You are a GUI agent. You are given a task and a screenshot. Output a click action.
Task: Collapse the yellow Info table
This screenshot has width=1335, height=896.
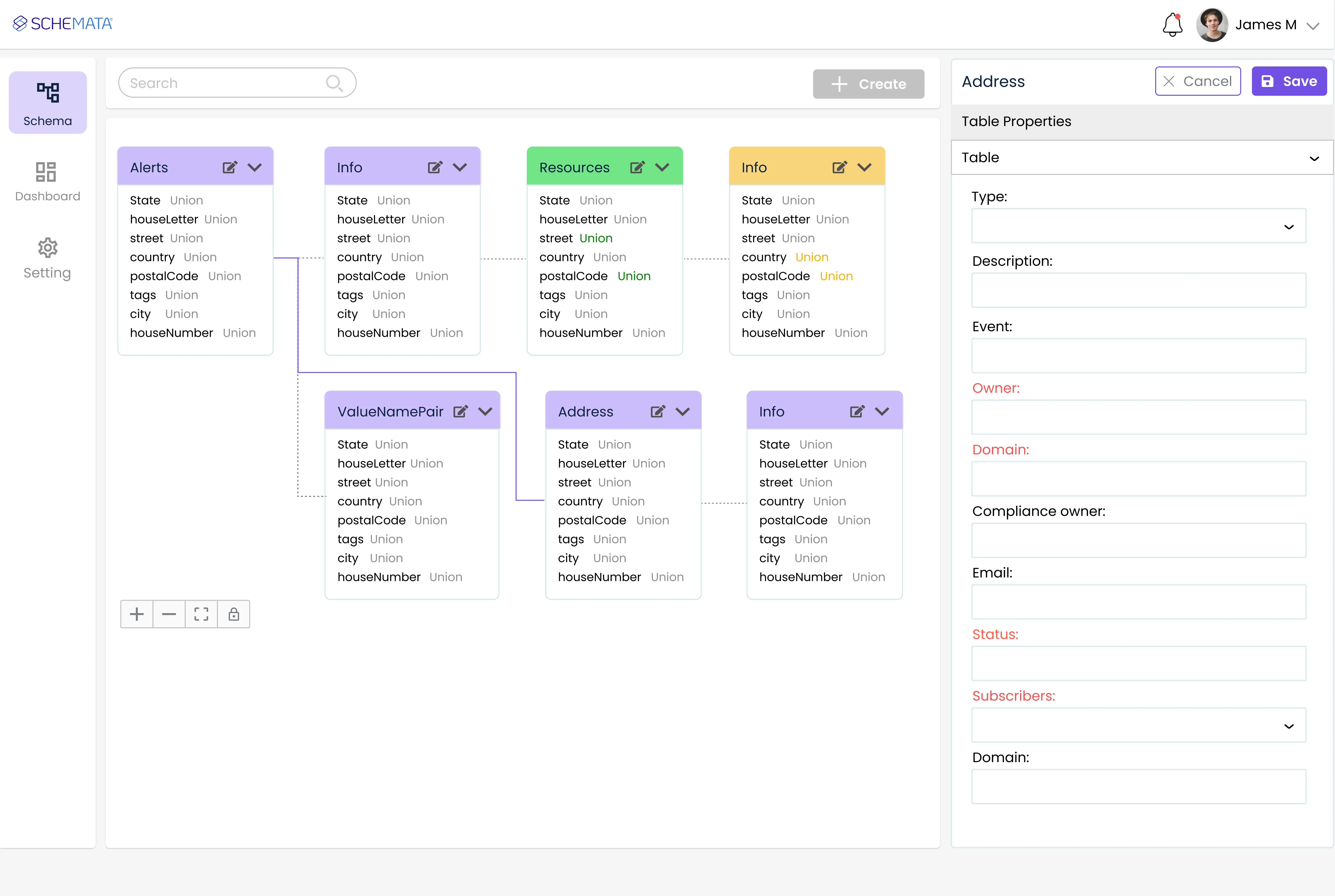point(864,167)
